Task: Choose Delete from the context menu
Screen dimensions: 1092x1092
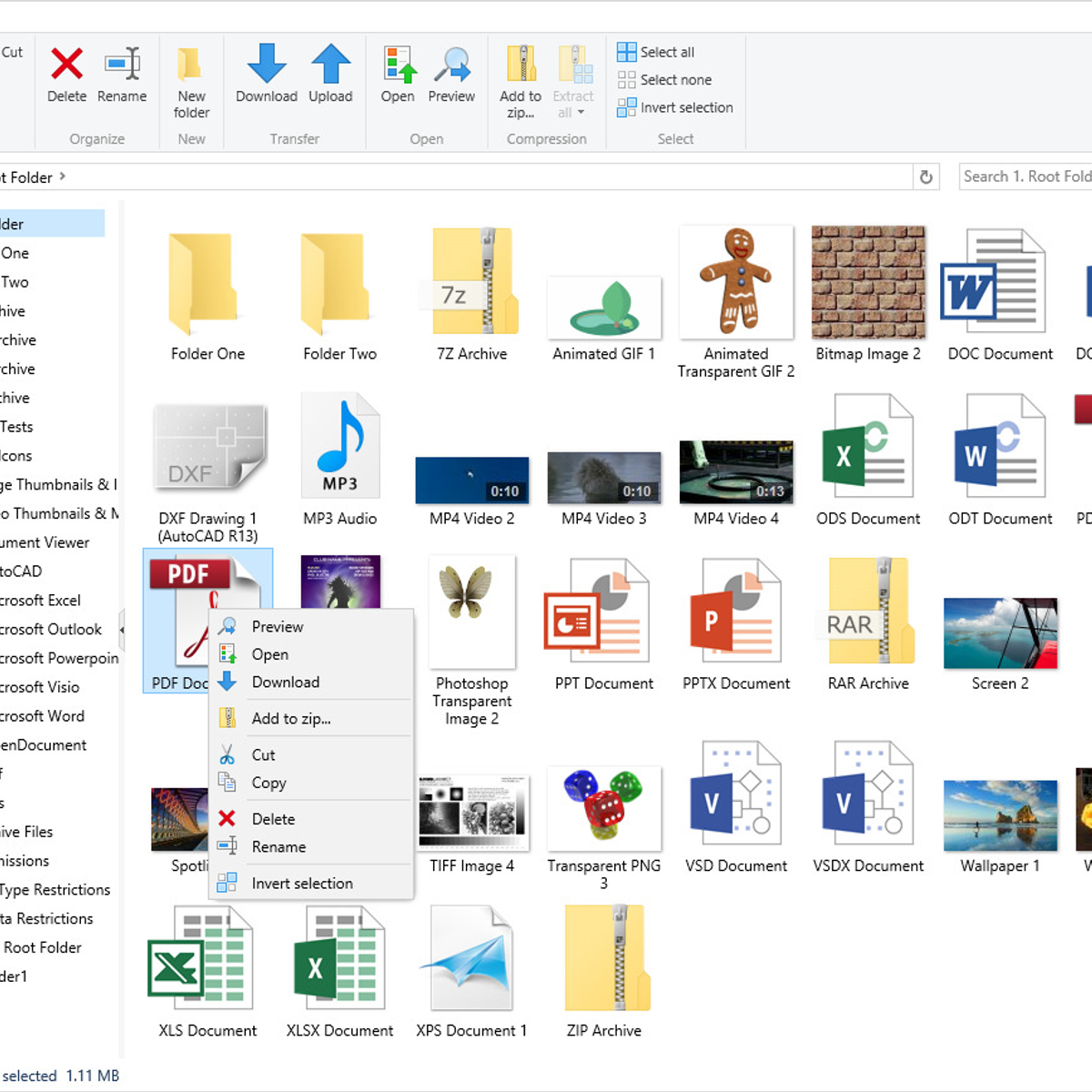Action: coord(311,819)
